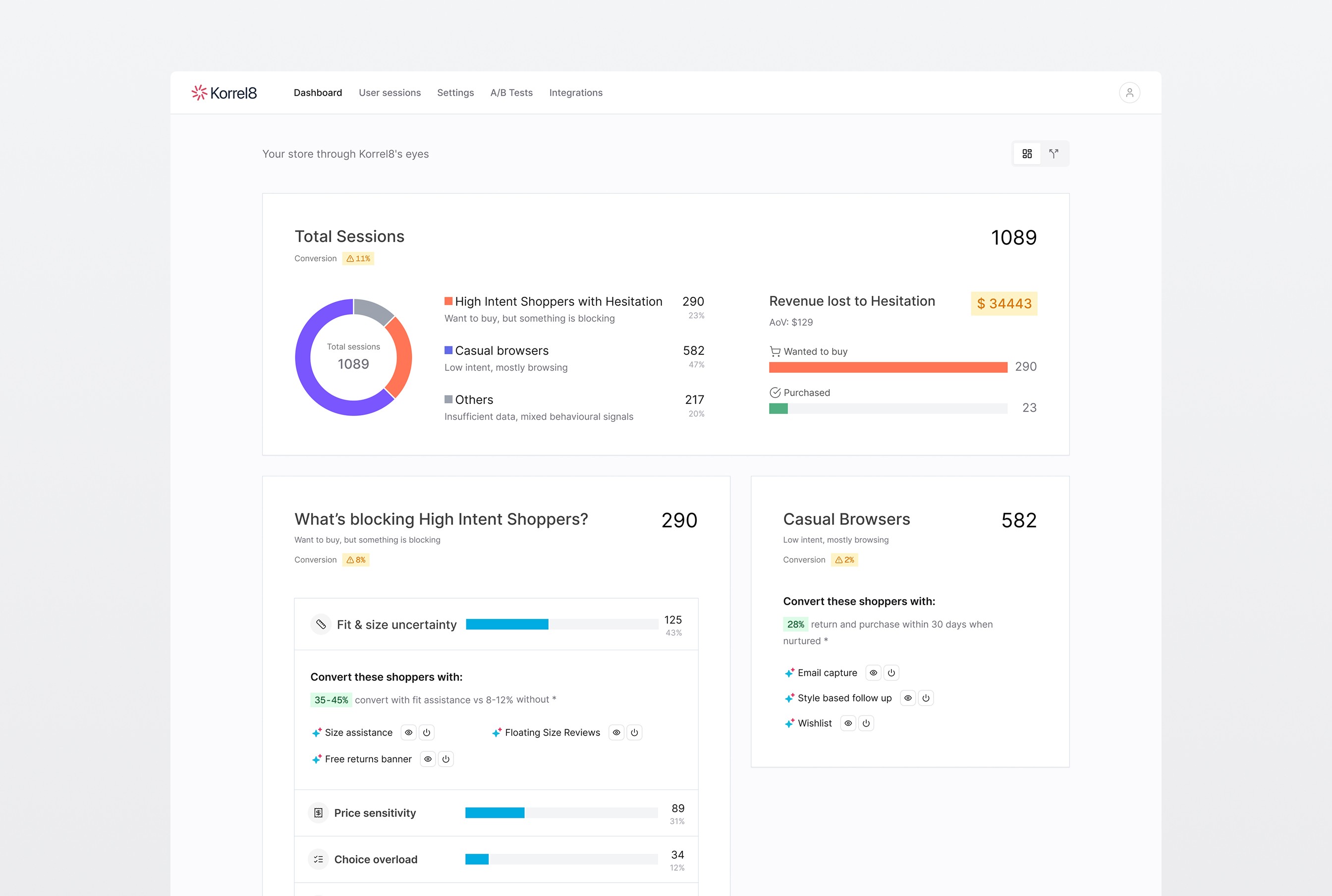Collapse the Fit & size uncertainty row

coord(396,624)
